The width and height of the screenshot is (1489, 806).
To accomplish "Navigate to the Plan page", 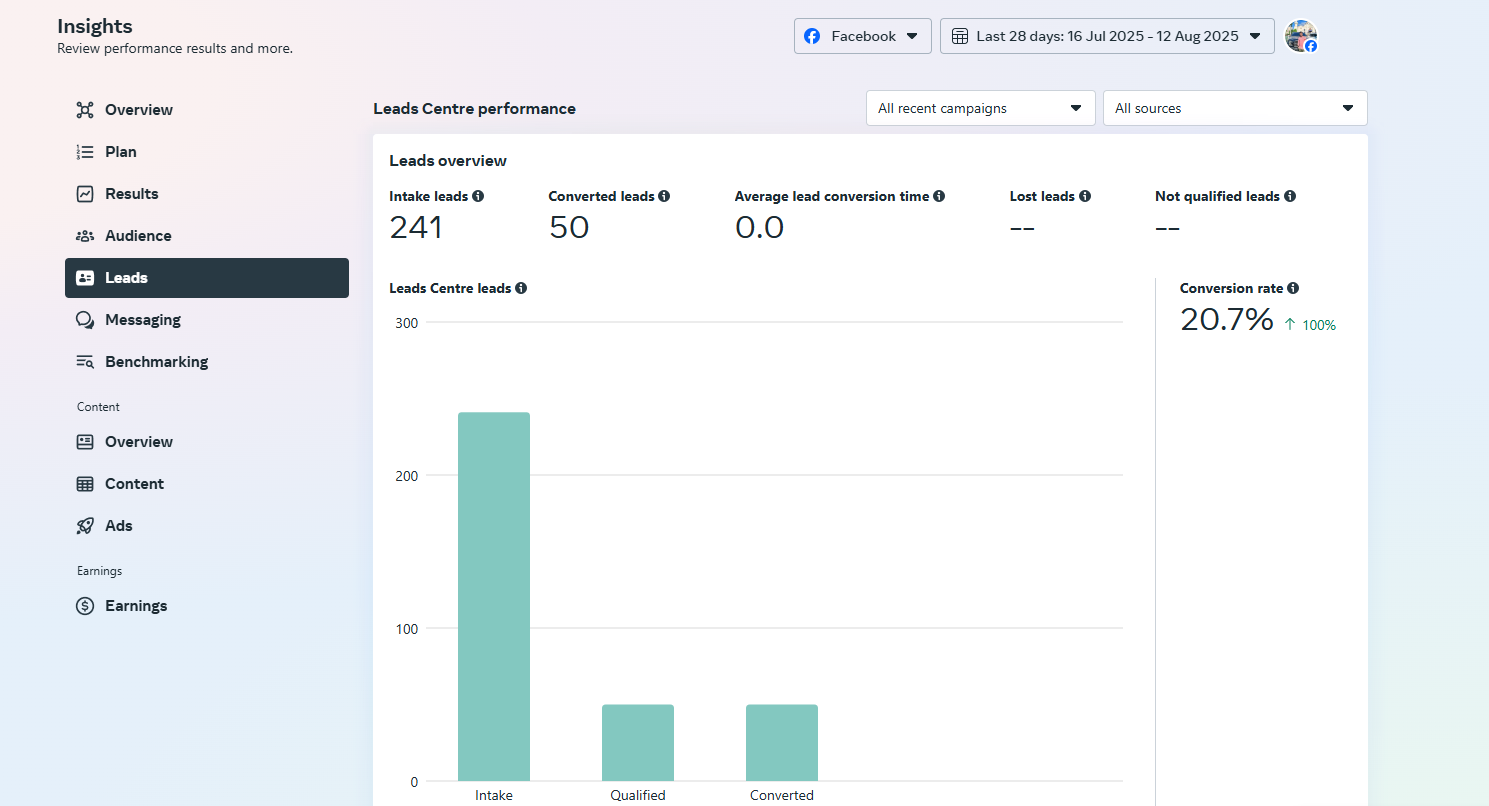I will 121,152.
